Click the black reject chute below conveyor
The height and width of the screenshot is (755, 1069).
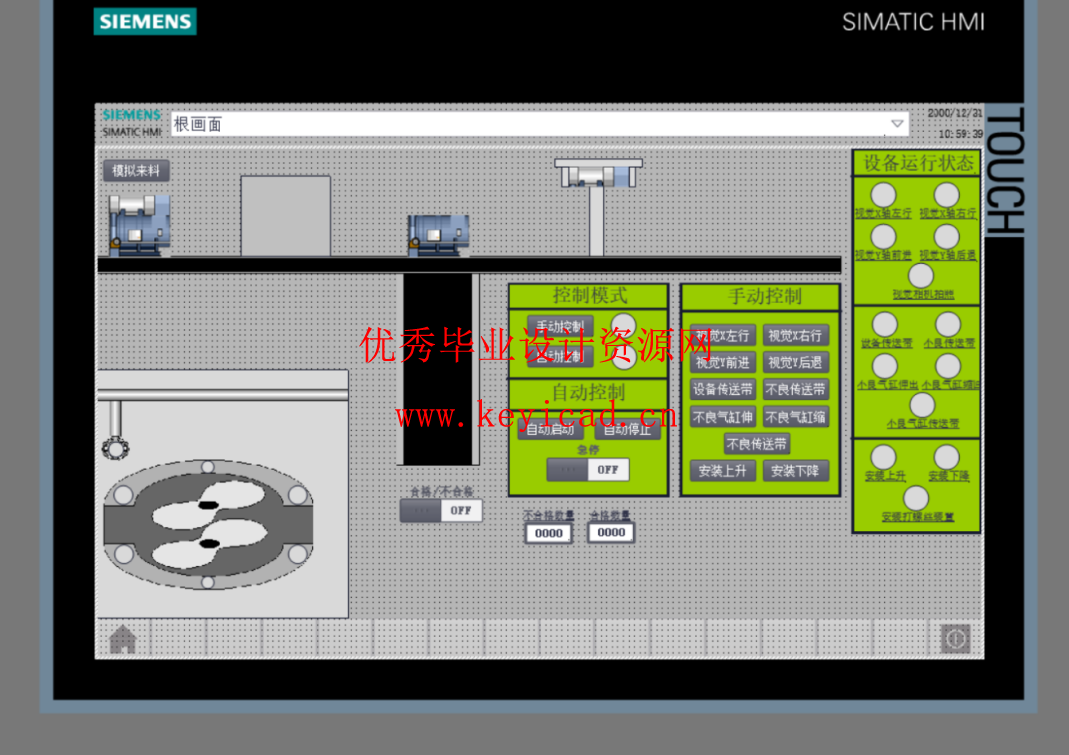pos(438,370)
